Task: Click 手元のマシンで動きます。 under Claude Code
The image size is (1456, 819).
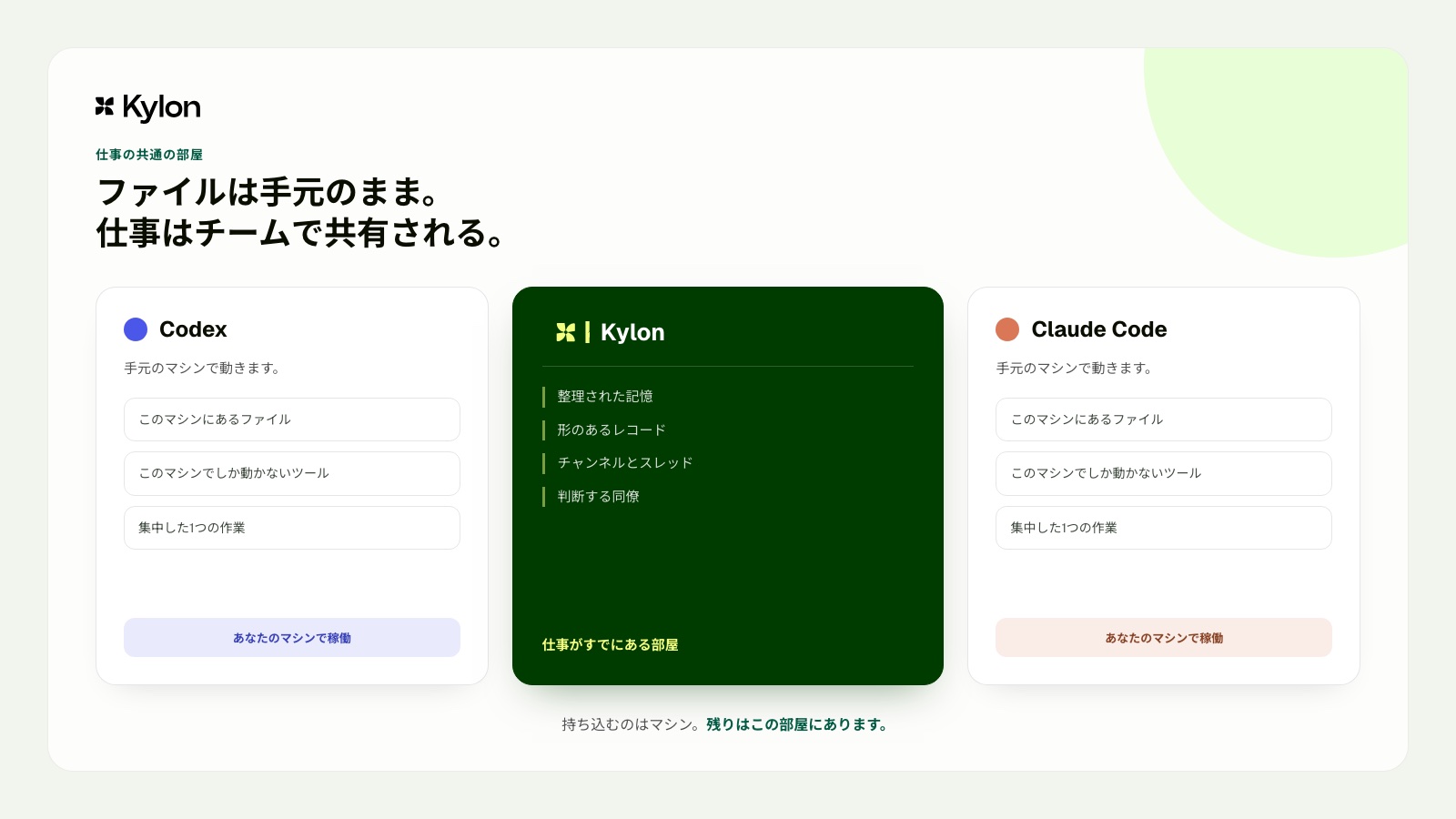Action: pyautogui.click(x=1074, y=369)
